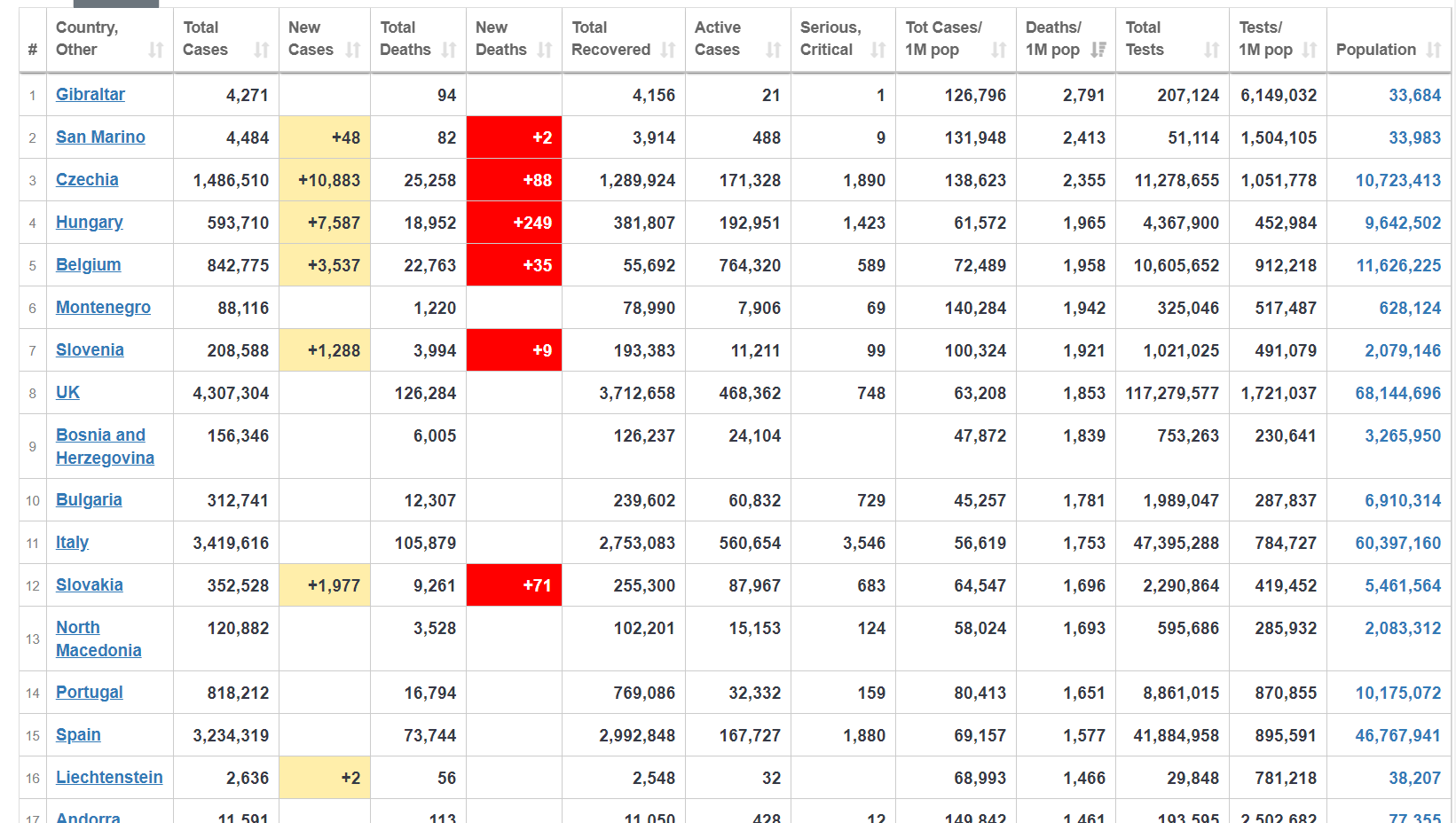Click active sort icon in Deaths/1M pop header
1456x823 pixels.
1098,51
